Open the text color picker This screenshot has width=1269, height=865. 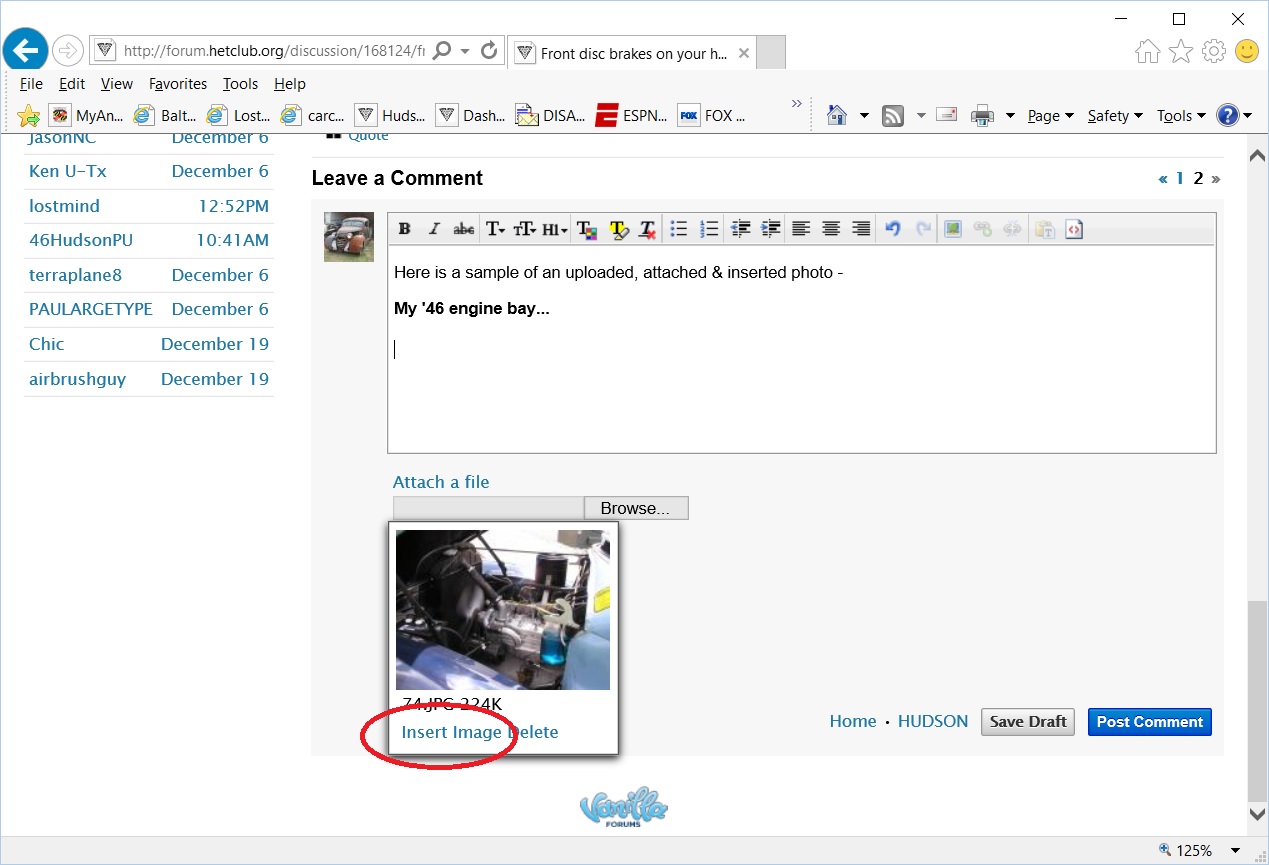coord(587,229)
